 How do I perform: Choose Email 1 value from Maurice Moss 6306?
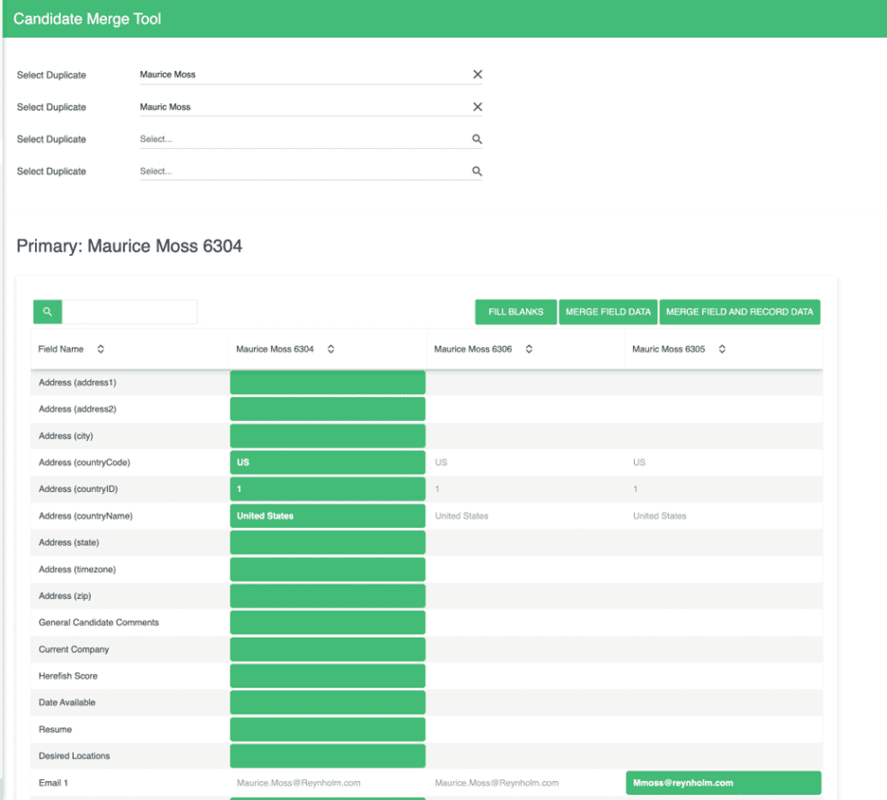point(496,782)
